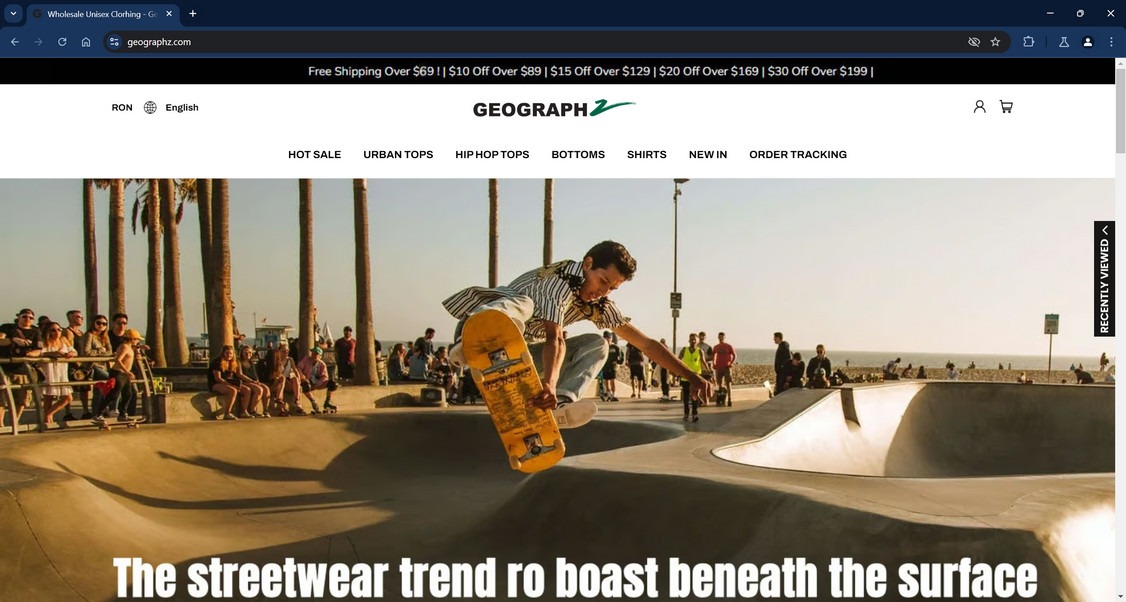Open NEW IN menu
The width and height of the screenshot is (1126, 602).
tap(708, 154)
